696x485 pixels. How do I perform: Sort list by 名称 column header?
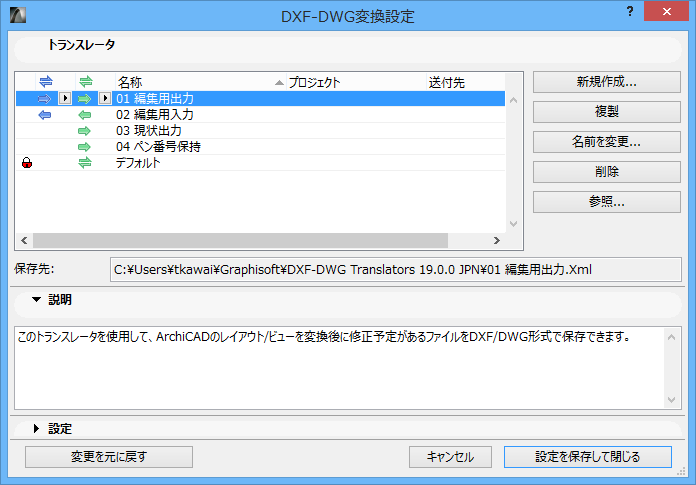pos(201,82)
